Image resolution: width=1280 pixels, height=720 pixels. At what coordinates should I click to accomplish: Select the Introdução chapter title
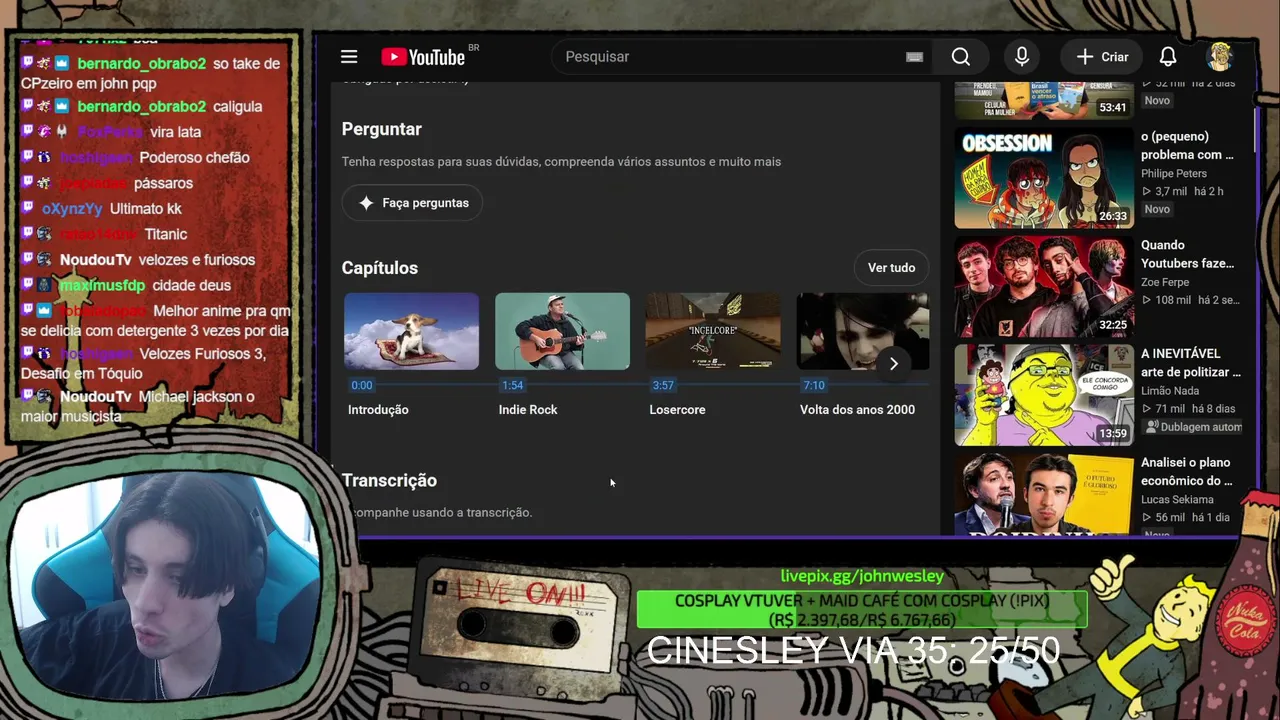tap(378, 410)
